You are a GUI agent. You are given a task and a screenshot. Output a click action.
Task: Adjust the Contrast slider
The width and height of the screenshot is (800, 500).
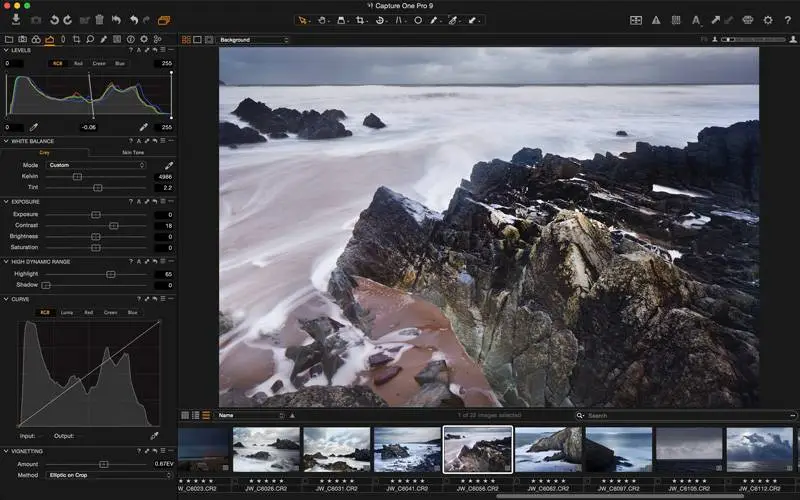tap(113, 226)
